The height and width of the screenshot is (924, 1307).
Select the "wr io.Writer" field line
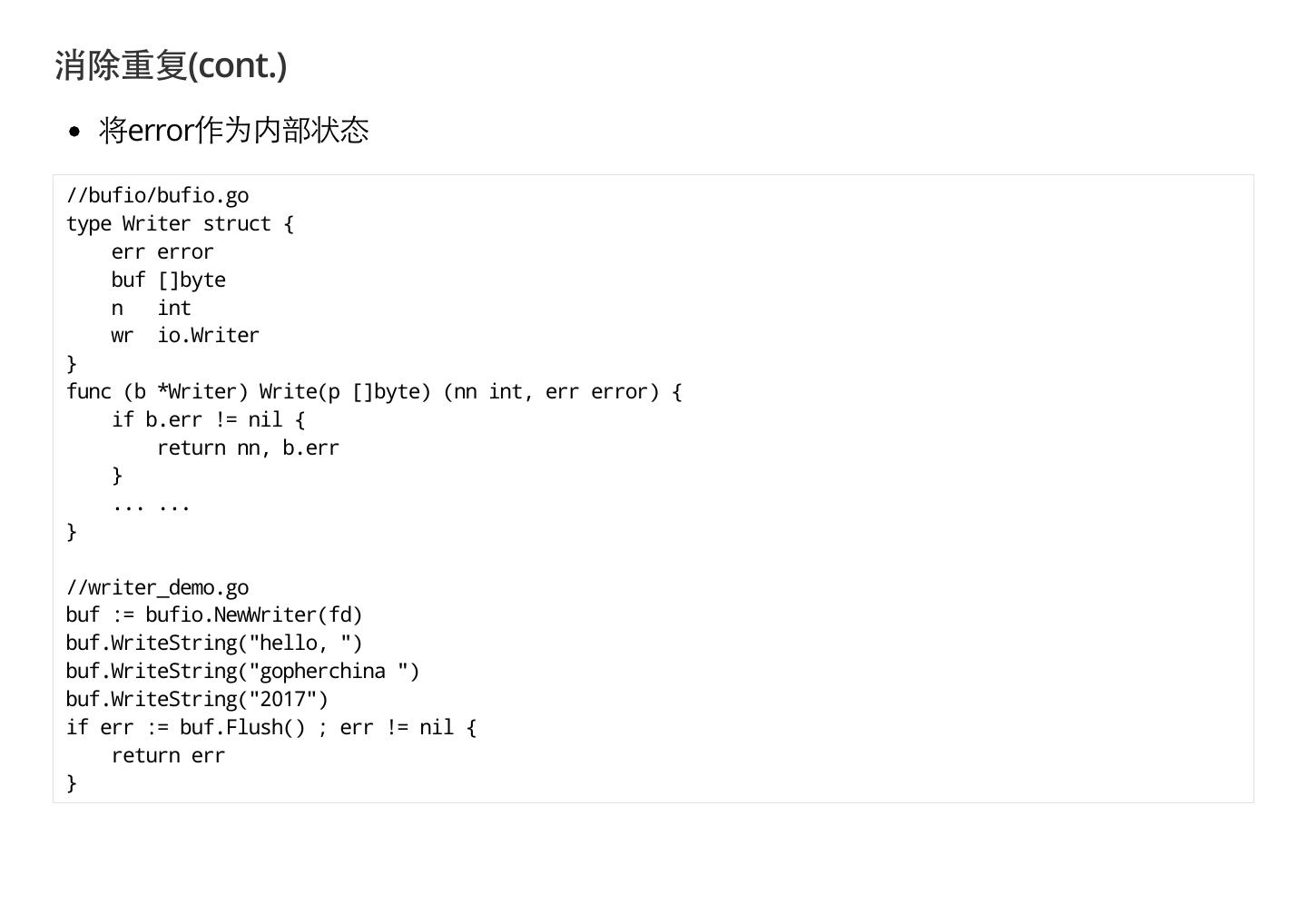pyautogui.click(x=185, y=336)
